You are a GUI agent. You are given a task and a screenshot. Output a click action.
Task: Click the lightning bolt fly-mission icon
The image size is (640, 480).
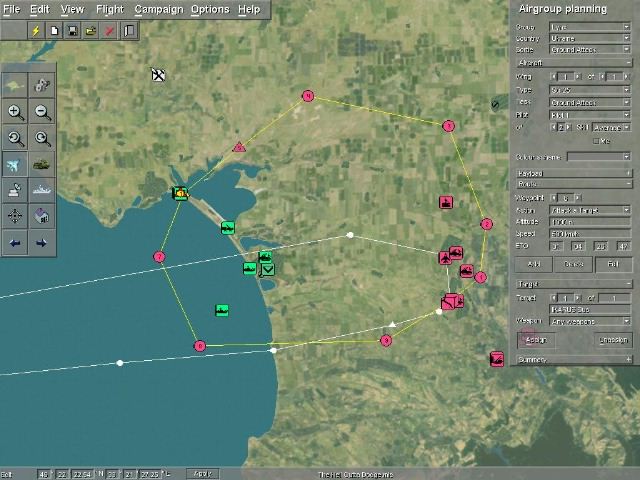pyautogui.click(x=37, y=31)
